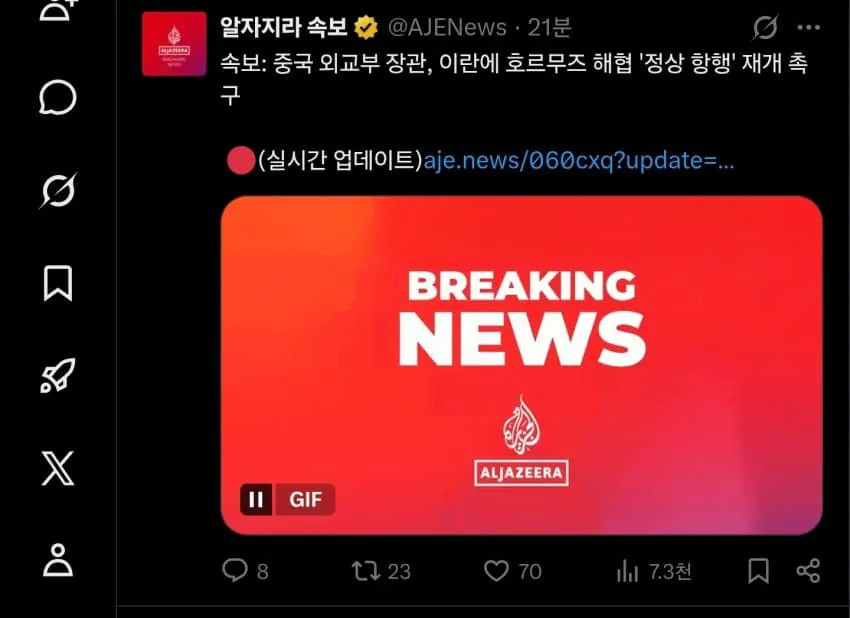Open the aje.news/060cxq link
Image resolution: width=850 pixels, height=618 pixels.
pyautogui.click(x=578, y=160)
